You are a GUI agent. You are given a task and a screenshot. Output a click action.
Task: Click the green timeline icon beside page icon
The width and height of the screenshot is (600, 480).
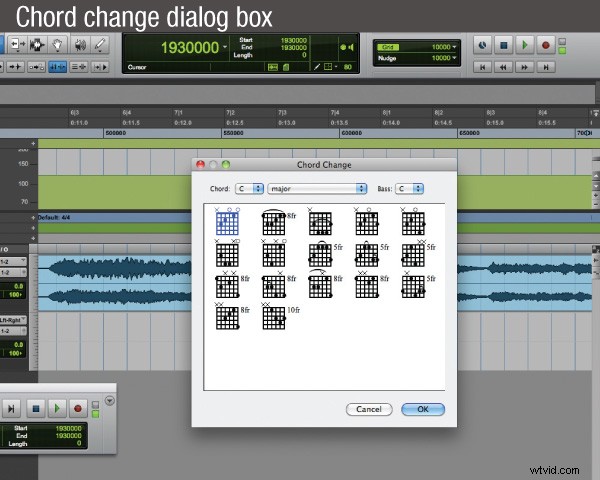click(x=272, y=67)
